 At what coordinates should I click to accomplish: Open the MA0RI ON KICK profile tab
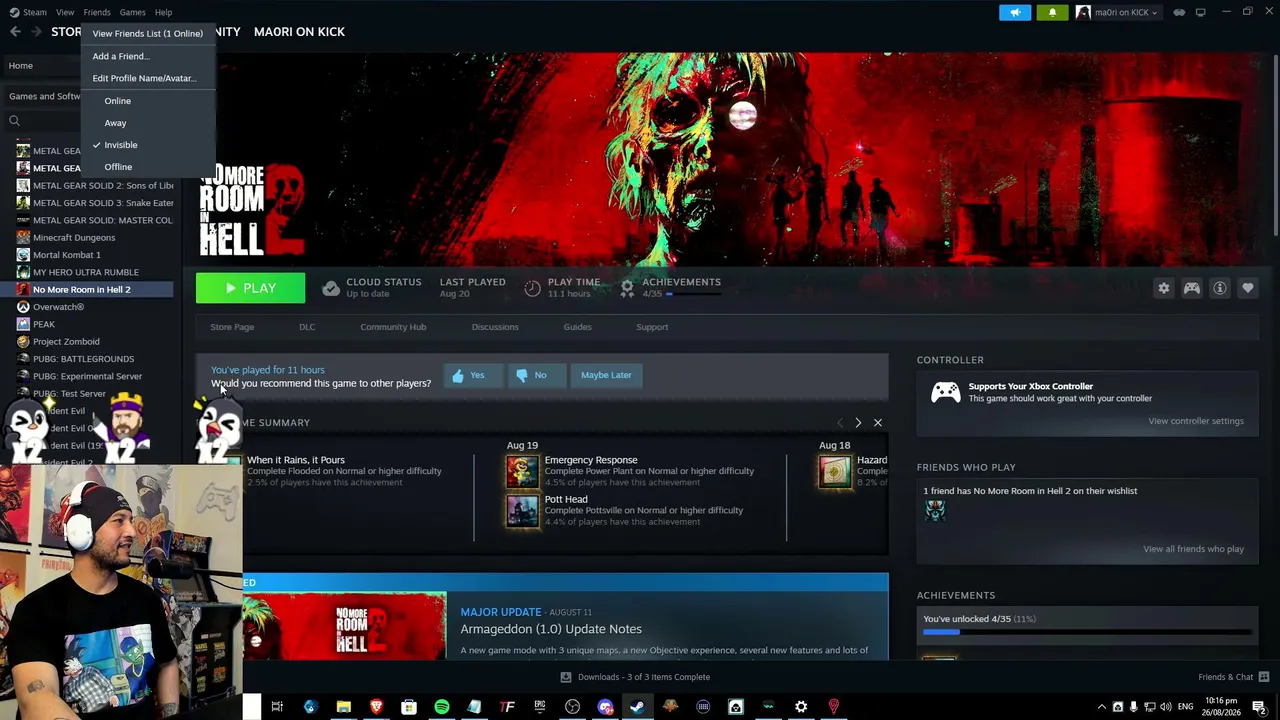point(299,32)
